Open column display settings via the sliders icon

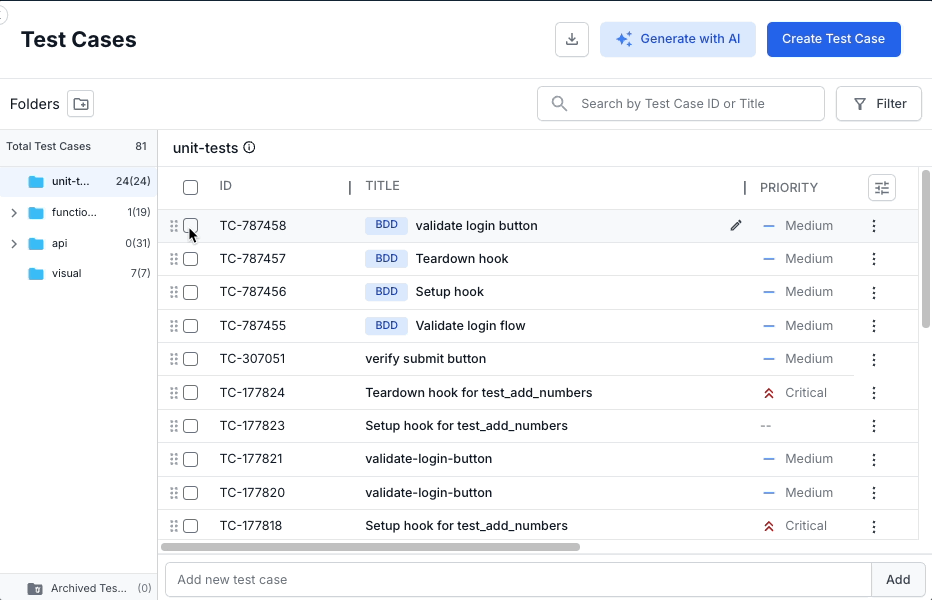pos(881,187)
